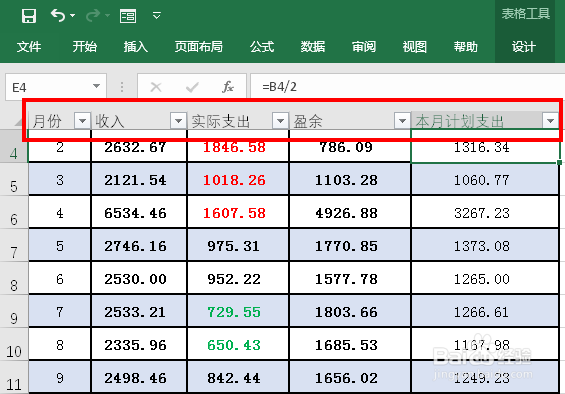Screen dimensions: 565x394
Task: Select row header 4
Action: [14, 147]
